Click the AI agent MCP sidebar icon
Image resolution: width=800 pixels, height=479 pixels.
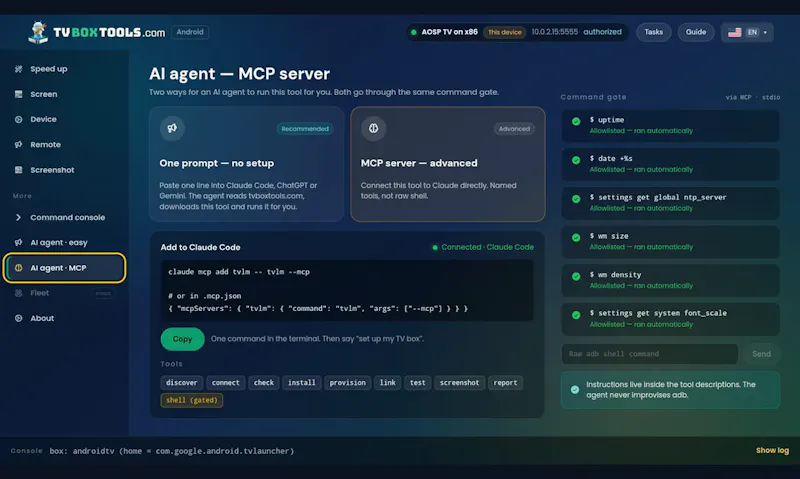(18, 268)
